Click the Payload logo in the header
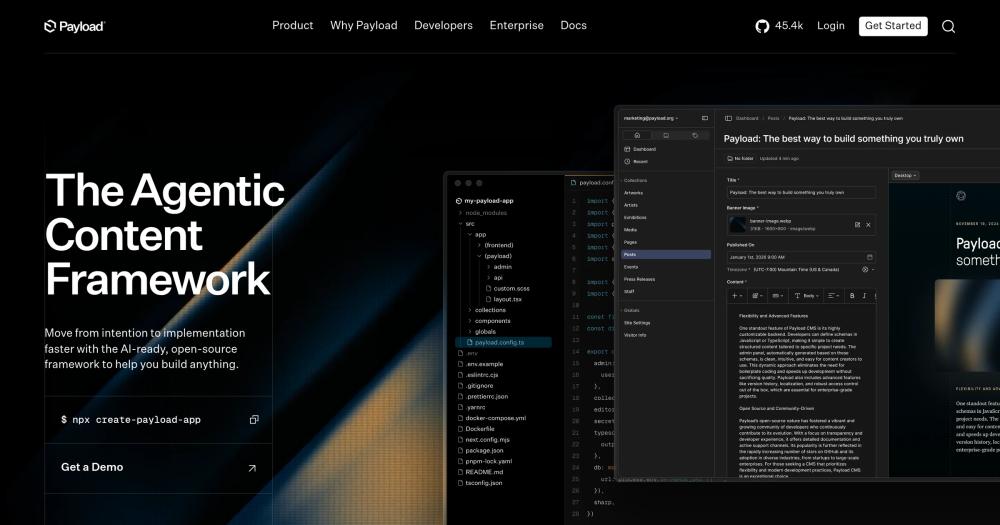Viewport: 1000px width, 525px height. coord(75,26)
